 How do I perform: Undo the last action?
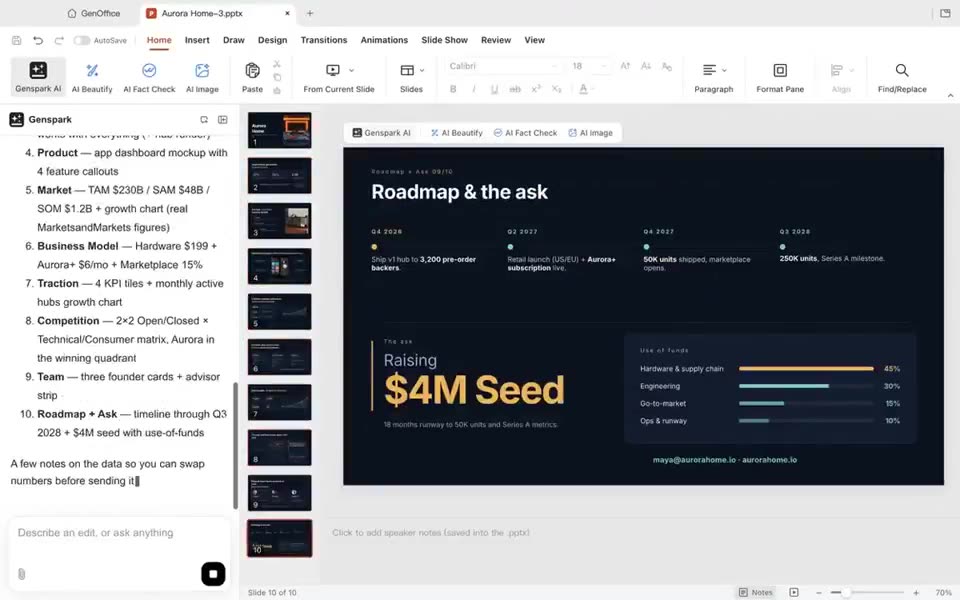38,40
